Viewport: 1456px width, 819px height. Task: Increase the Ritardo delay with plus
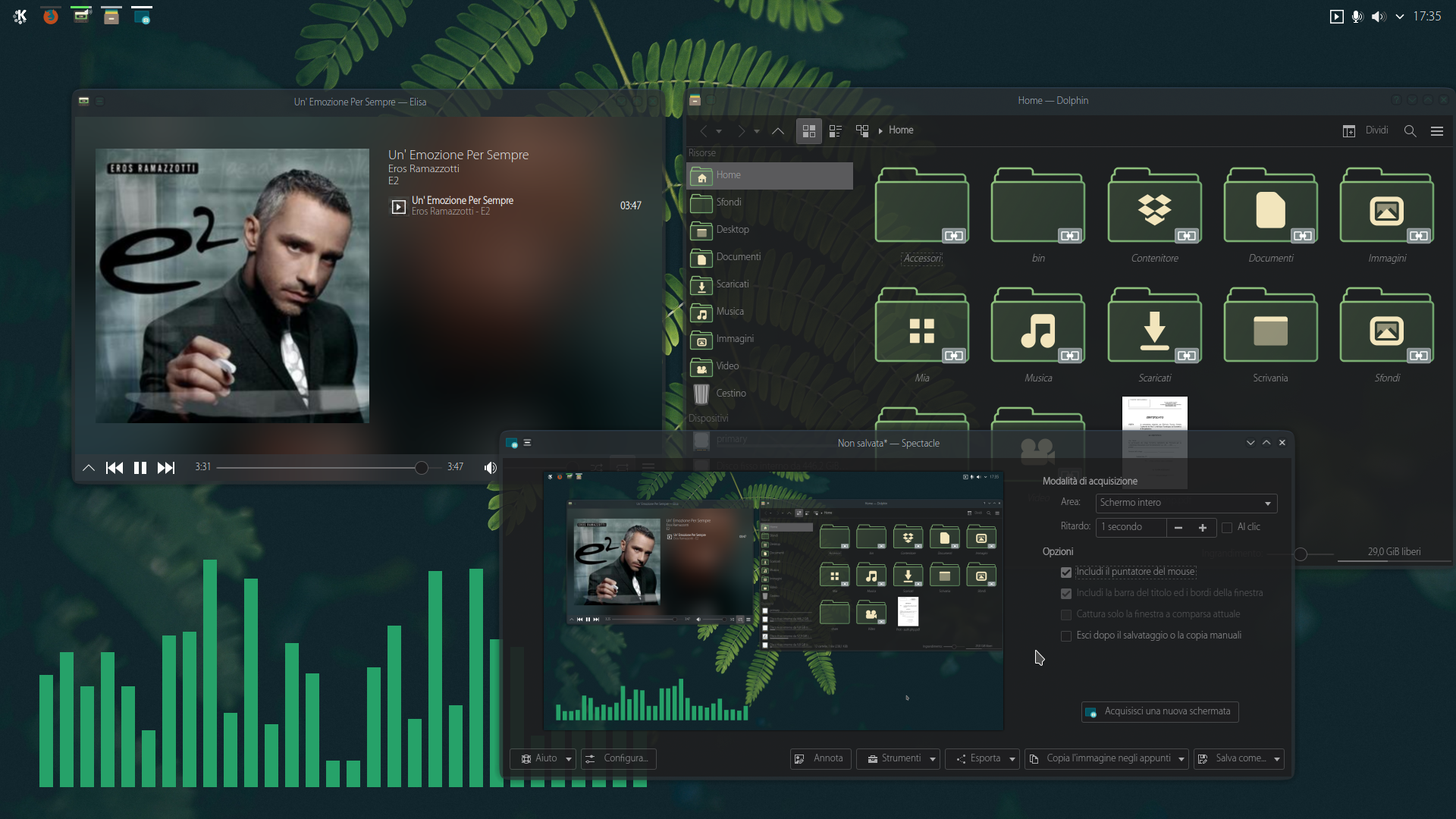click(1203, 528)
